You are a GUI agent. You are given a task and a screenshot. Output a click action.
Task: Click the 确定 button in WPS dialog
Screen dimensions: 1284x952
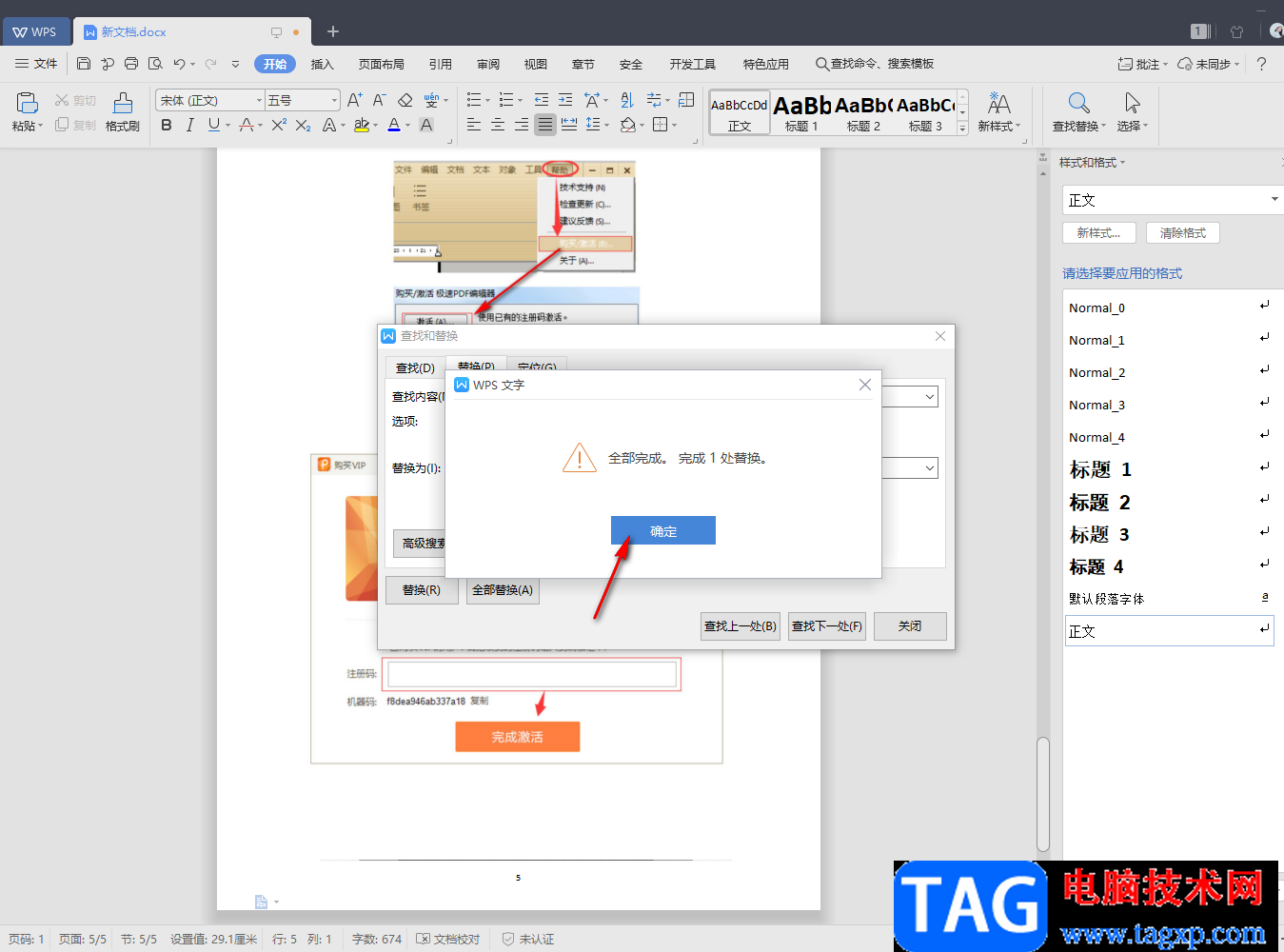pyautogui.click(x=663, y=531)
